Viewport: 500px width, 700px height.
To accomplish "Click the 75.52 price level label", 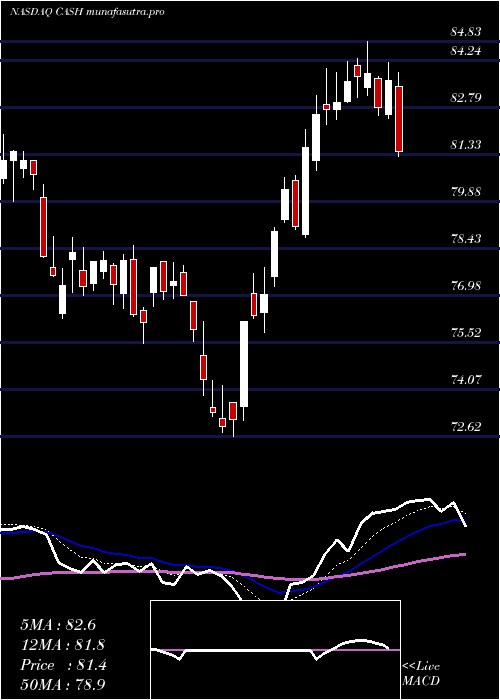I will (x=466, y=333).
